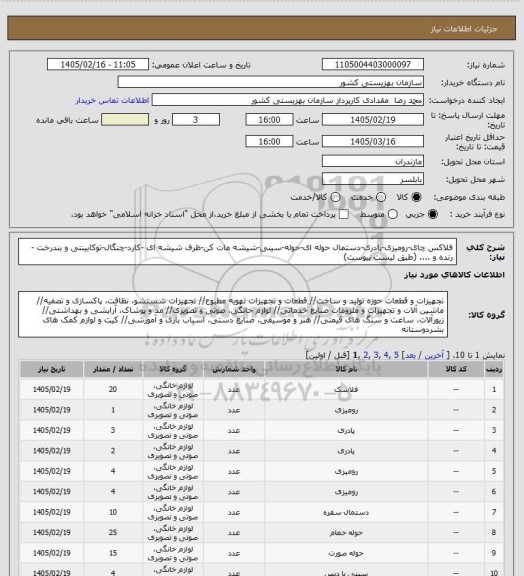
Task: Click the حوله حمام item name
Action: (x=346, y=533)
